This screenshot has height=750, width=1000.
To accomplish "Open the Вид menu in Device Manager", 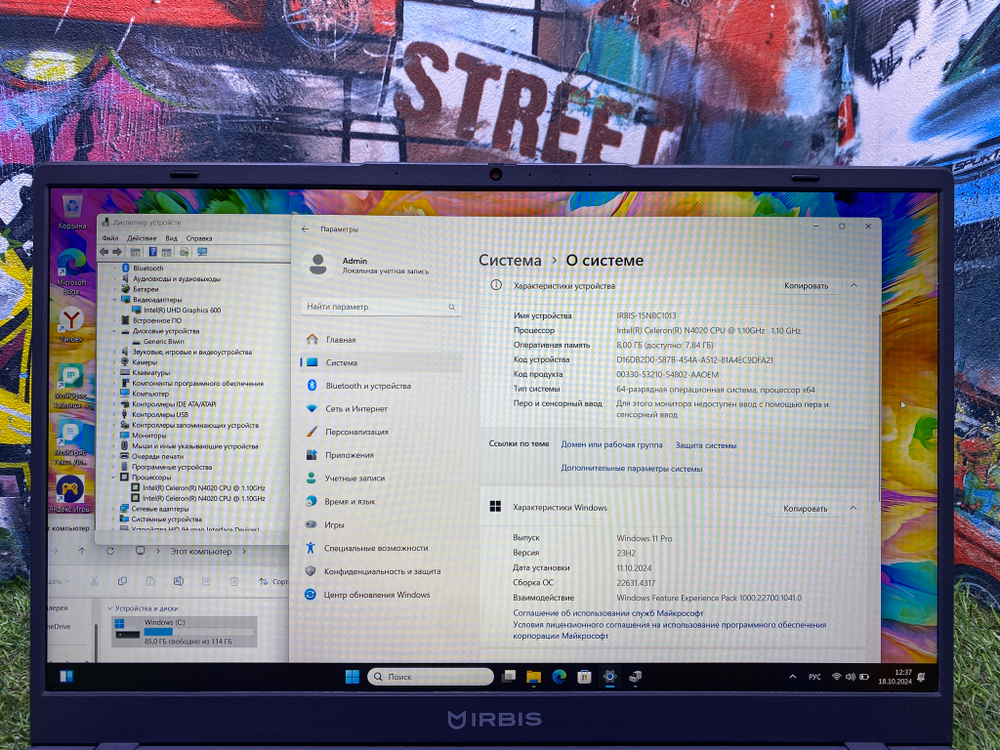I will tap(170, 238).
